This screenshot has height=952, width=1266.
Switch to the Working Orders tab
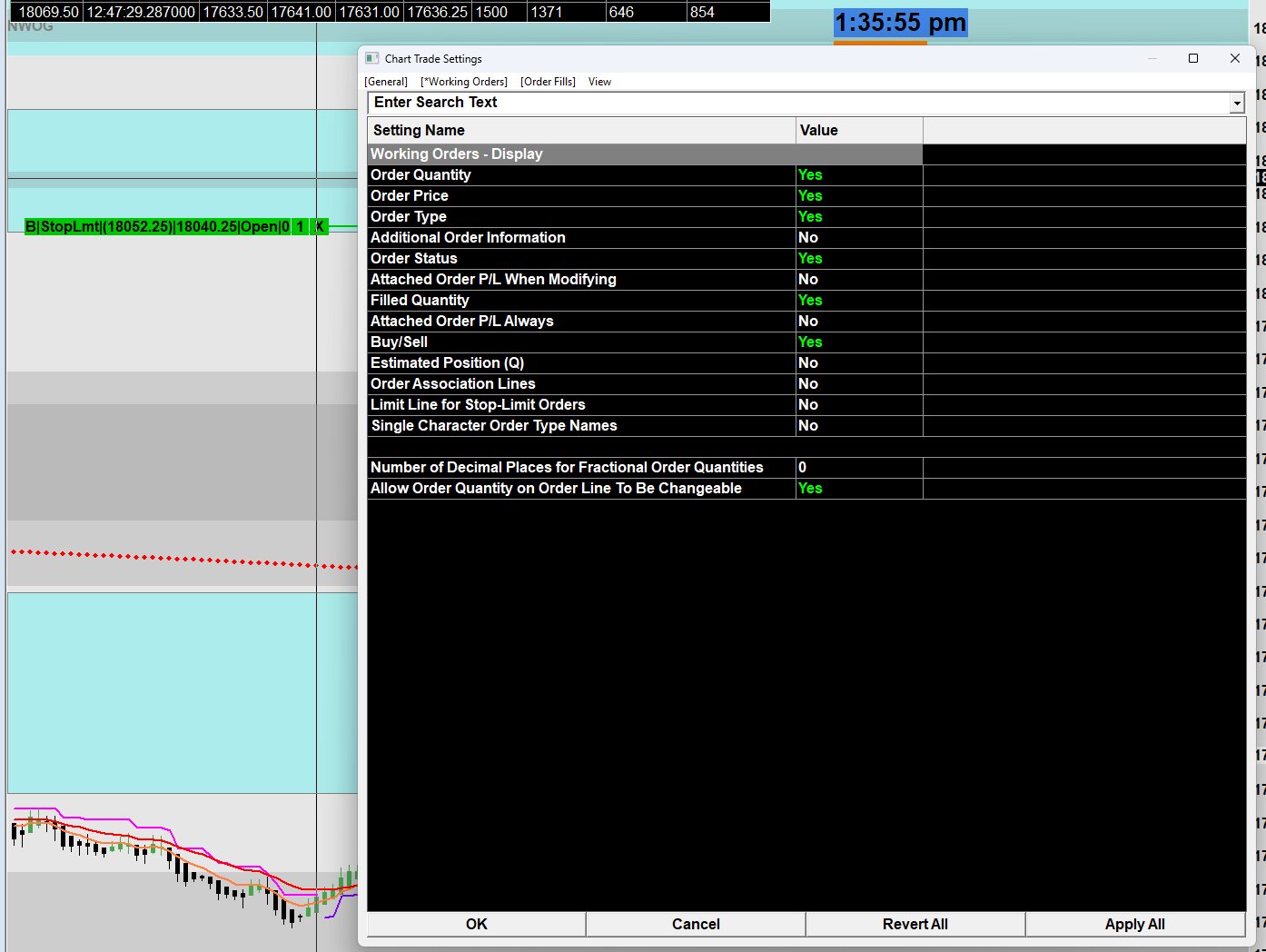[464, 82]
